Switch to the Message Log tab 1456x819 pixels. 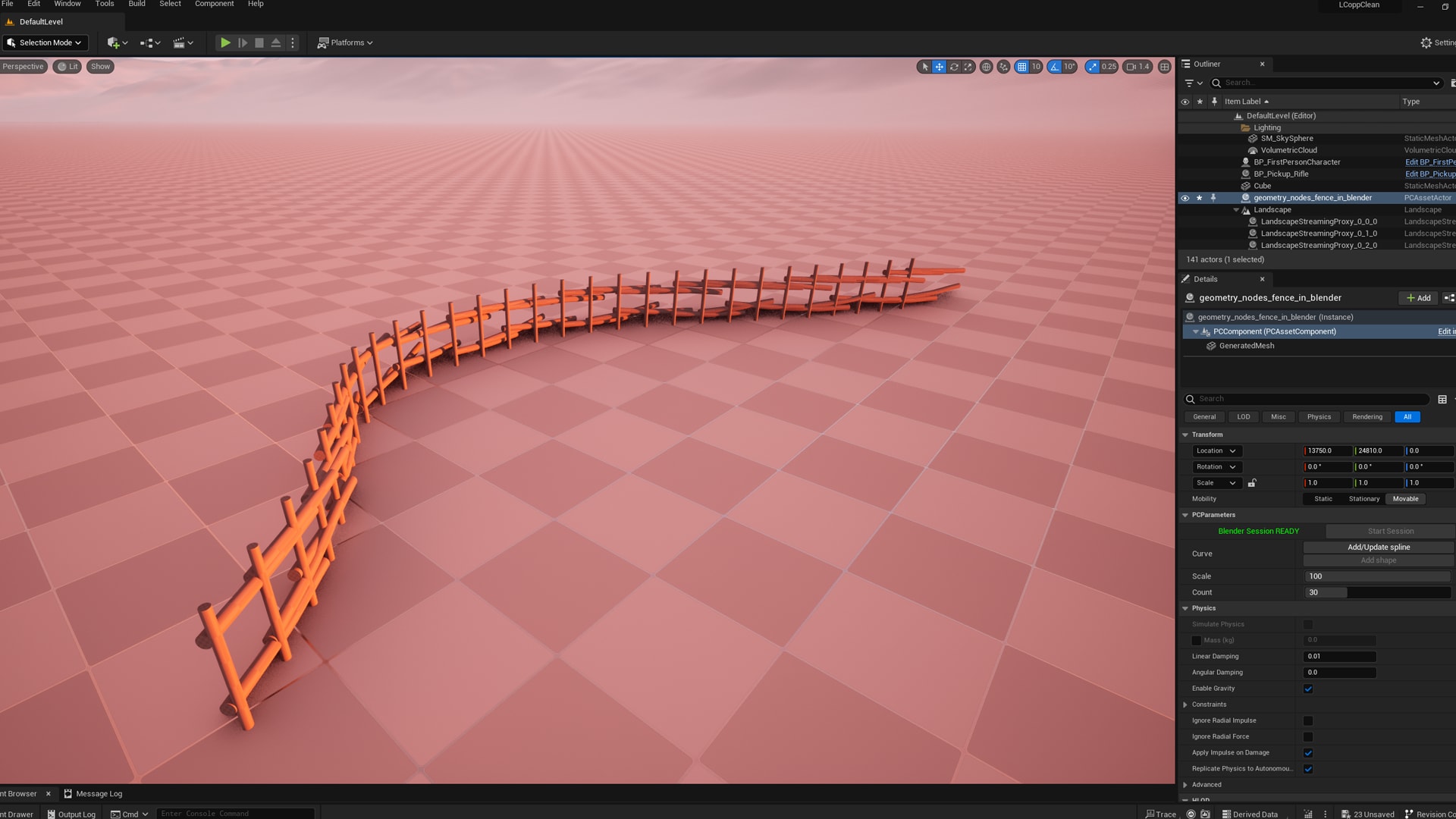(x=99, y=793)
